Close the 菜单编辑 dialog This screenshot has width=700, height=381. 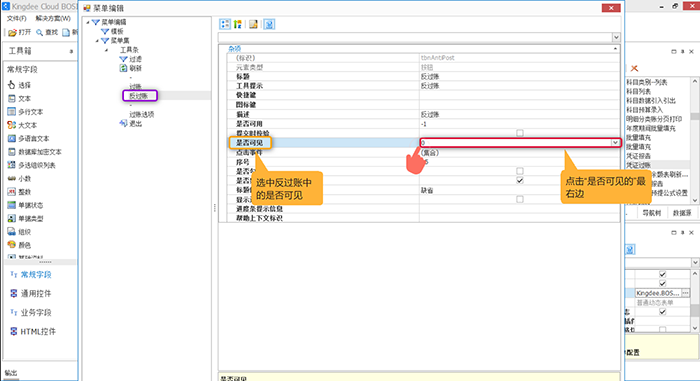tap(611, 8)
